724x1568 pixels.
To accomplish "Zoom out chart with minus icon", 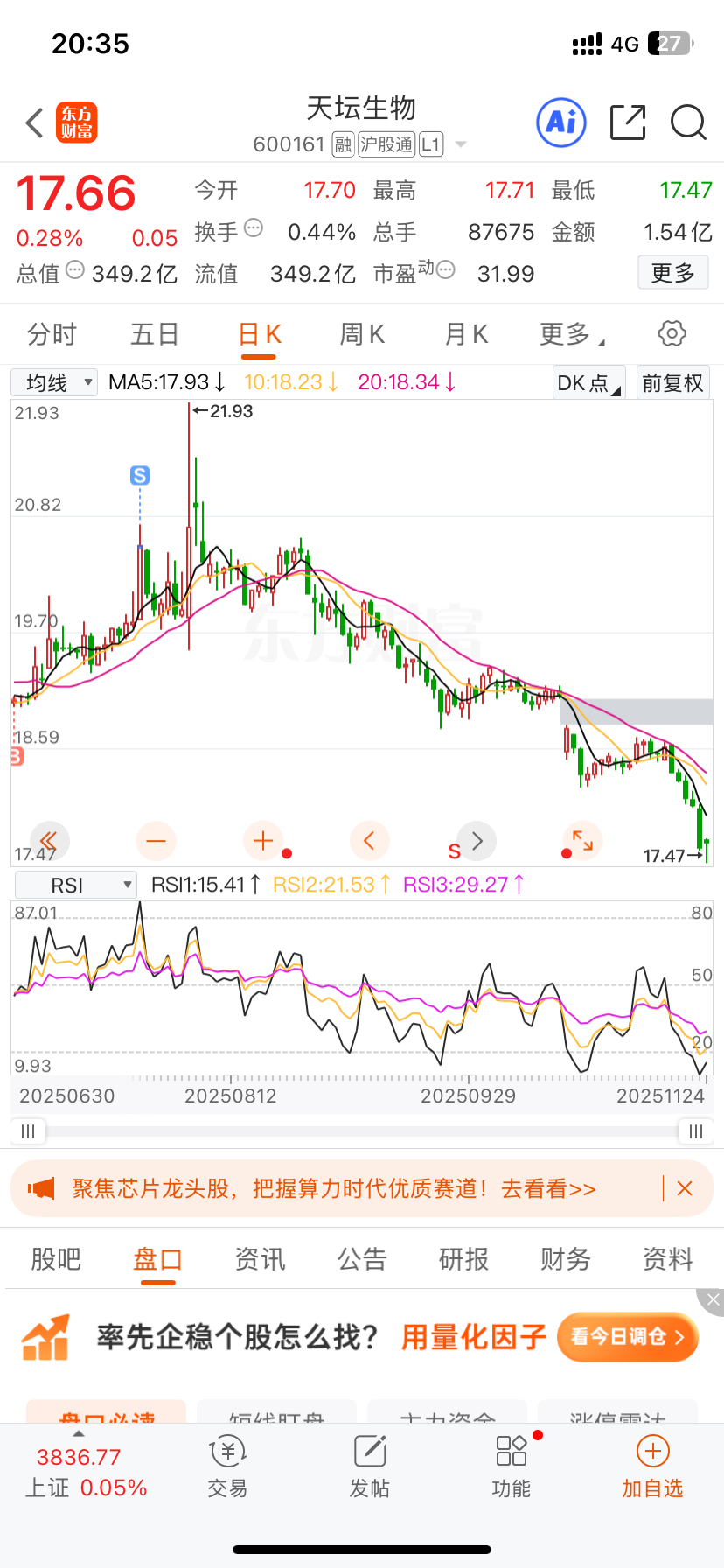I will pyautogui.click(x=157, y=842).
